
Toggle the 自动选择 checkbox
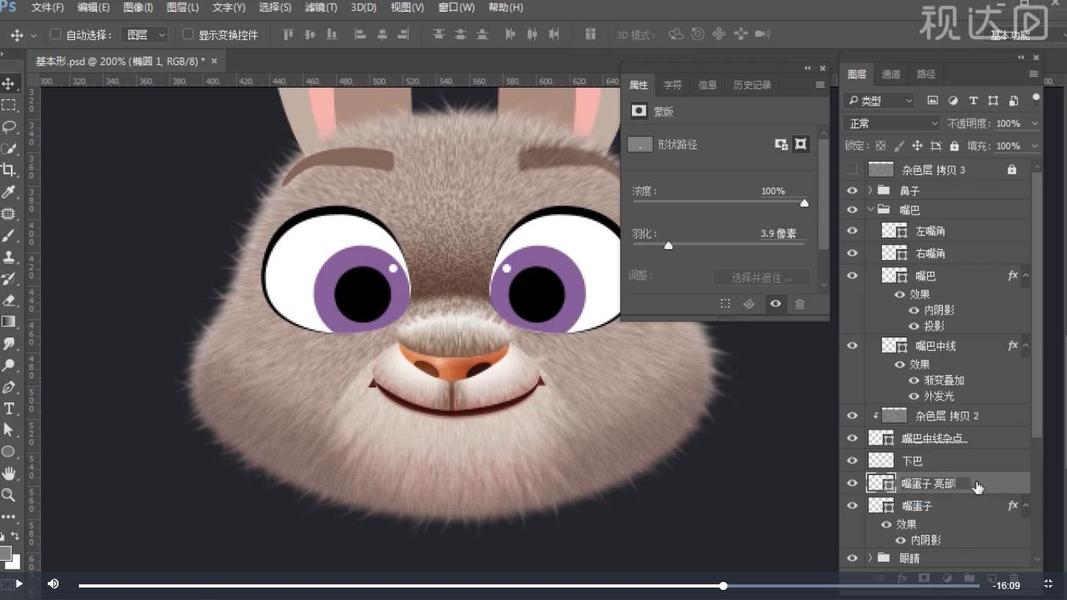tap(56, 34)
